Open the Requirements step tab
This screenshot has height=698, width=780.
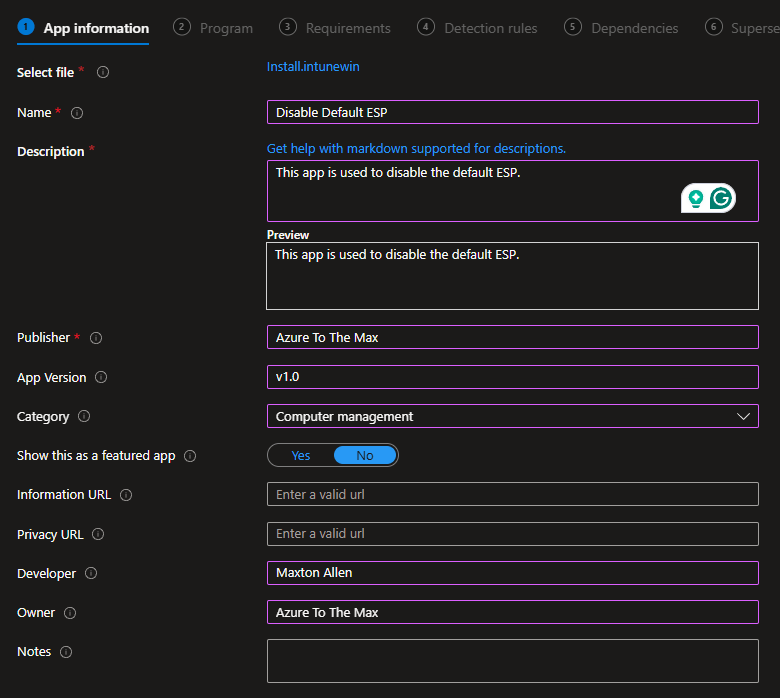[335, 28]
